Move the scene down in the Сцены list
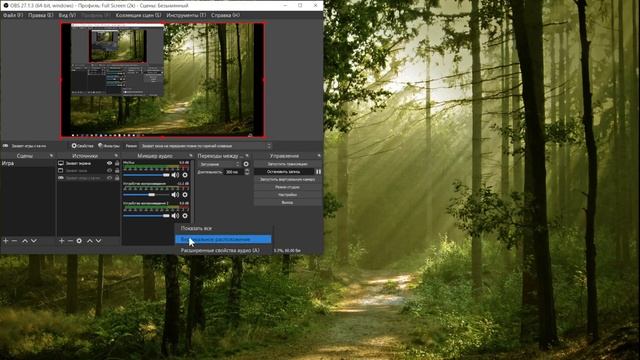Screen dimensions: 640x360 pos(34,241)
